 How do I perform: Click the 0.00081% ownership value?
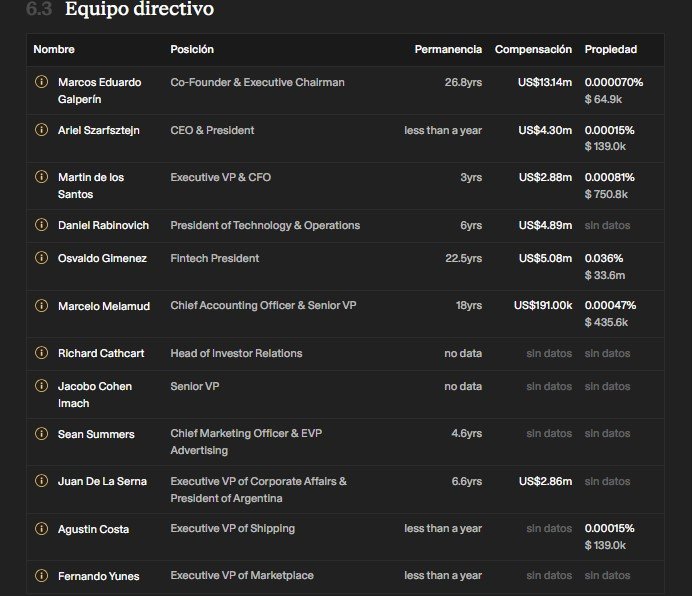pos(609,177)
